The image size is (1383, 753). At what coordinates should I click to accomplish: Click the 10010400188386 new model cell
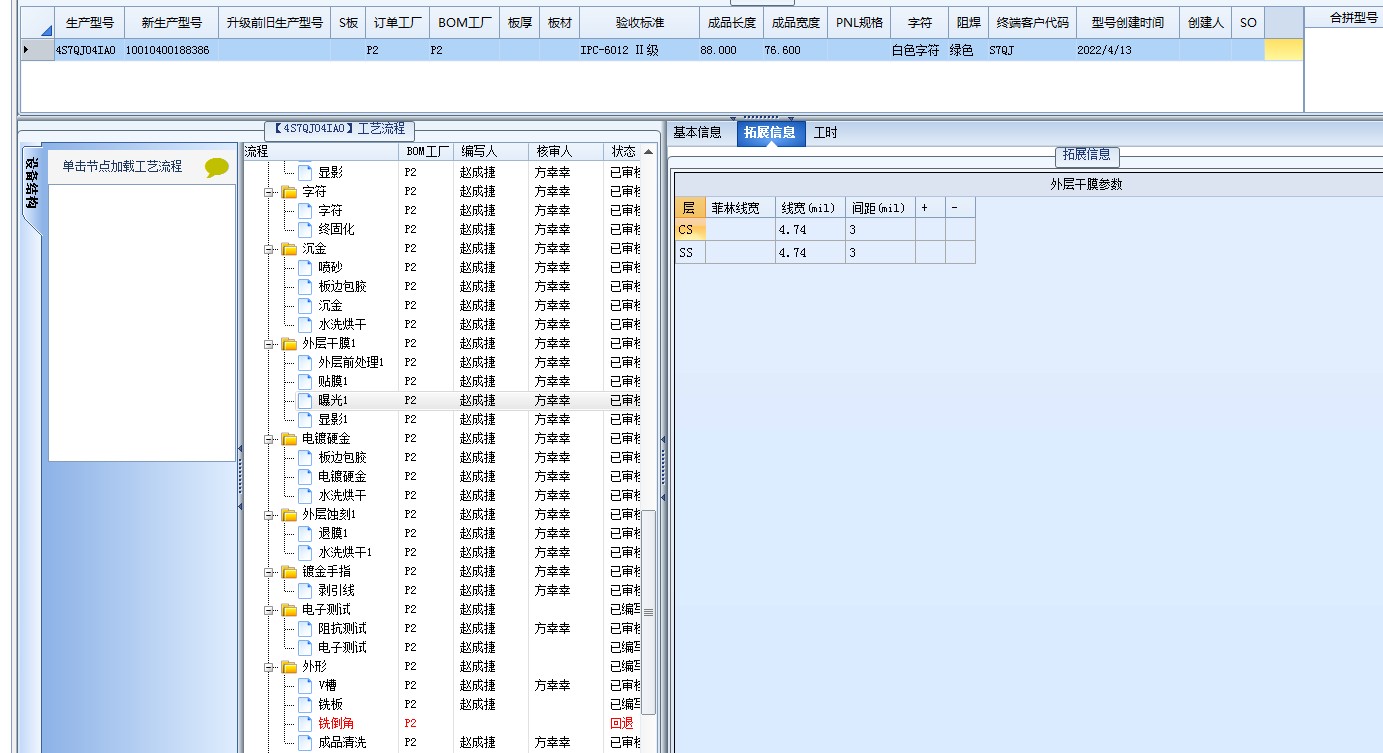[171, 50]
